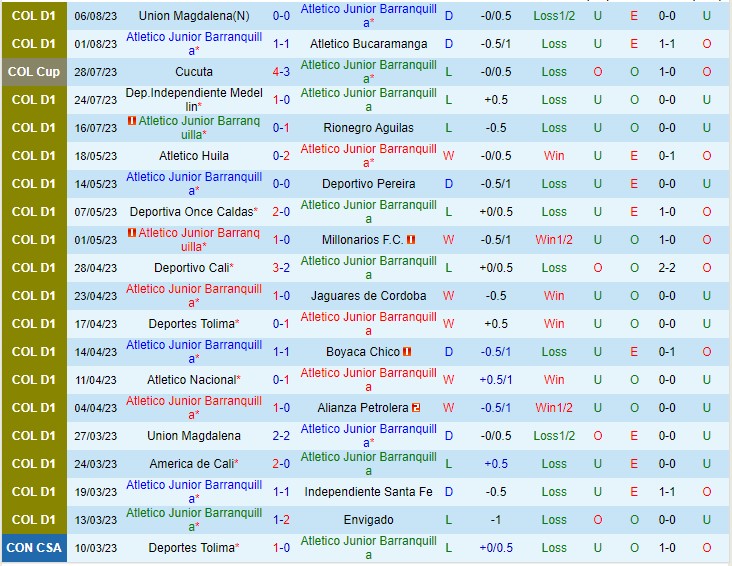Open the 3-2 score on 28/04/23
Viewport: 732px width, 566px height.
pos(281,268)
